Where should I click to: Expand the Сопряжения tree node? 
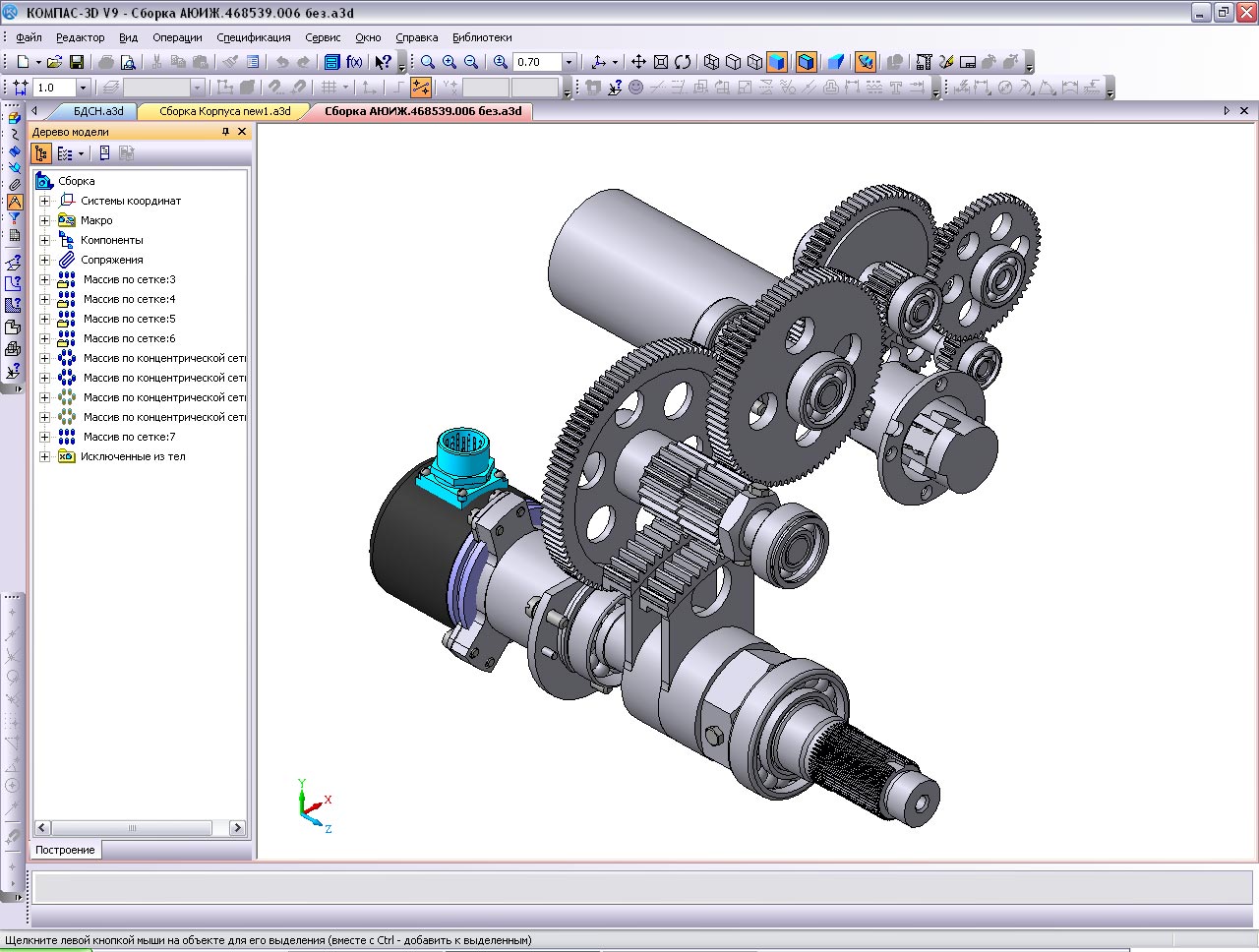(x=44, y=260)
